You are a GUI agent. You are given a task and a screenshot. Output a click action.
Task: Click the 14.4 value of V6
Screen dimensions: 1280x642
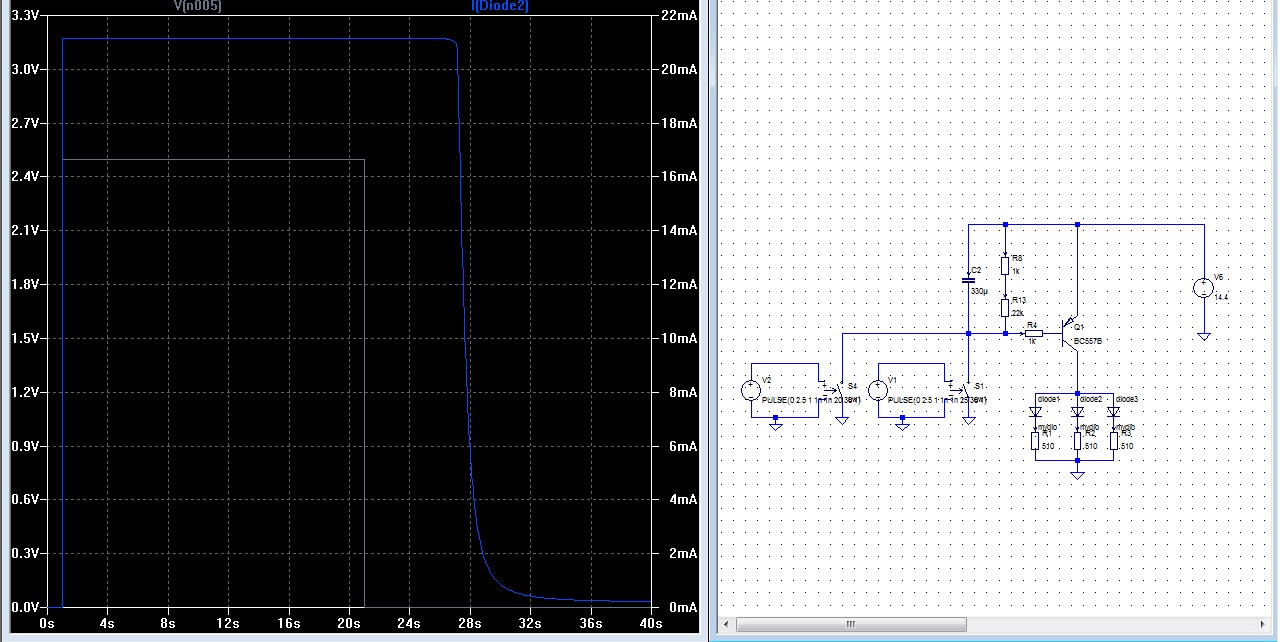click(1221, 297)
